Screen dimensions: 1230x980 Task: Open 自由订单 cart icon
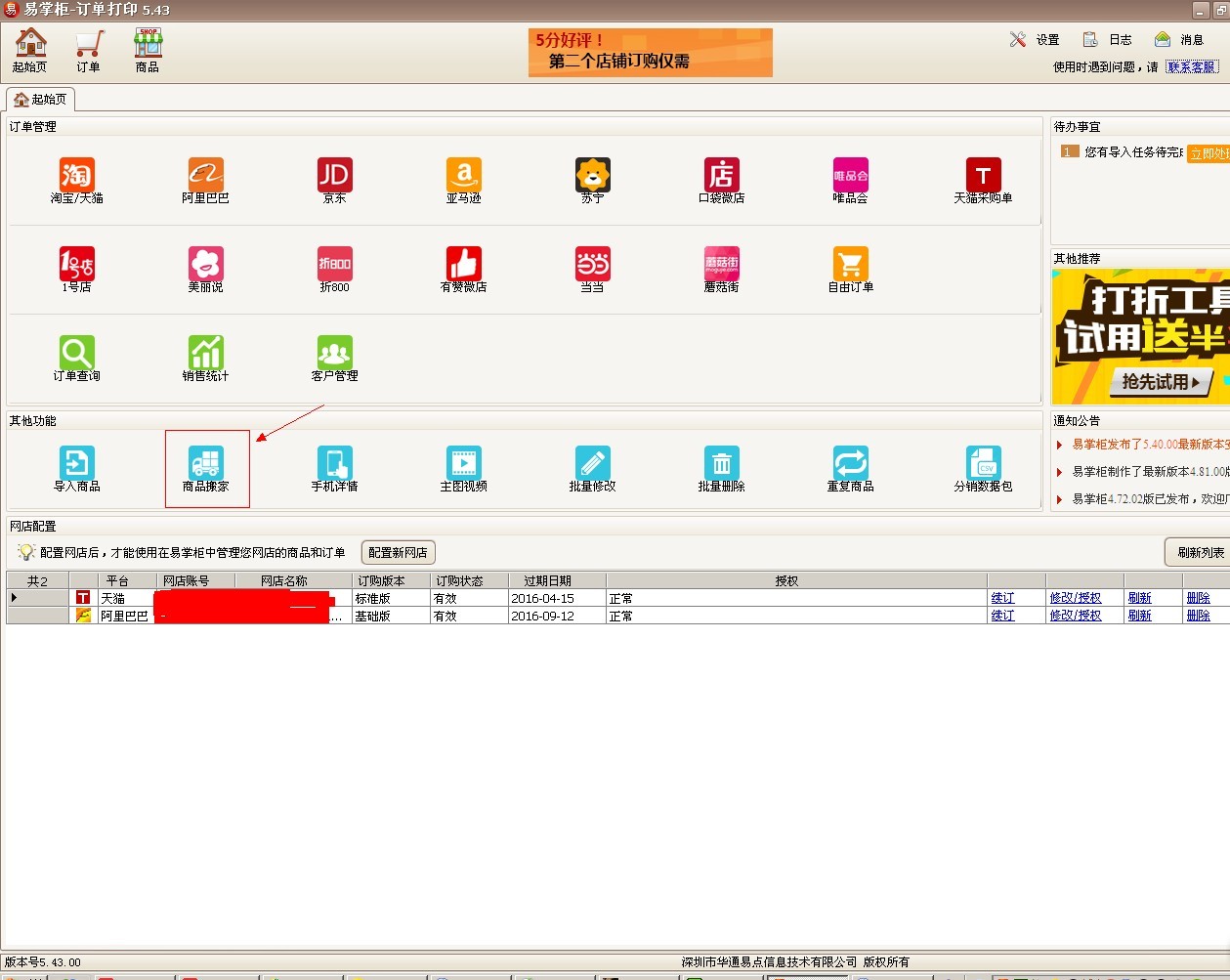pos(851,270)
